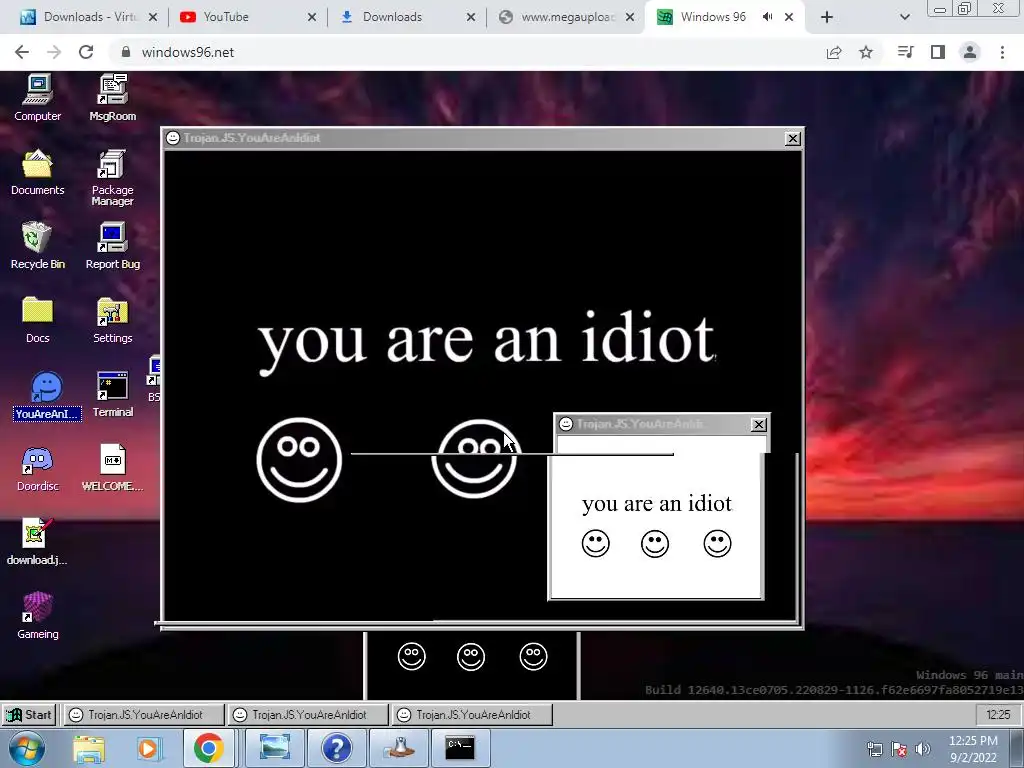Open the Windows 7 Start orb
Screen dimensions: 1024x768
pos(26,748)
